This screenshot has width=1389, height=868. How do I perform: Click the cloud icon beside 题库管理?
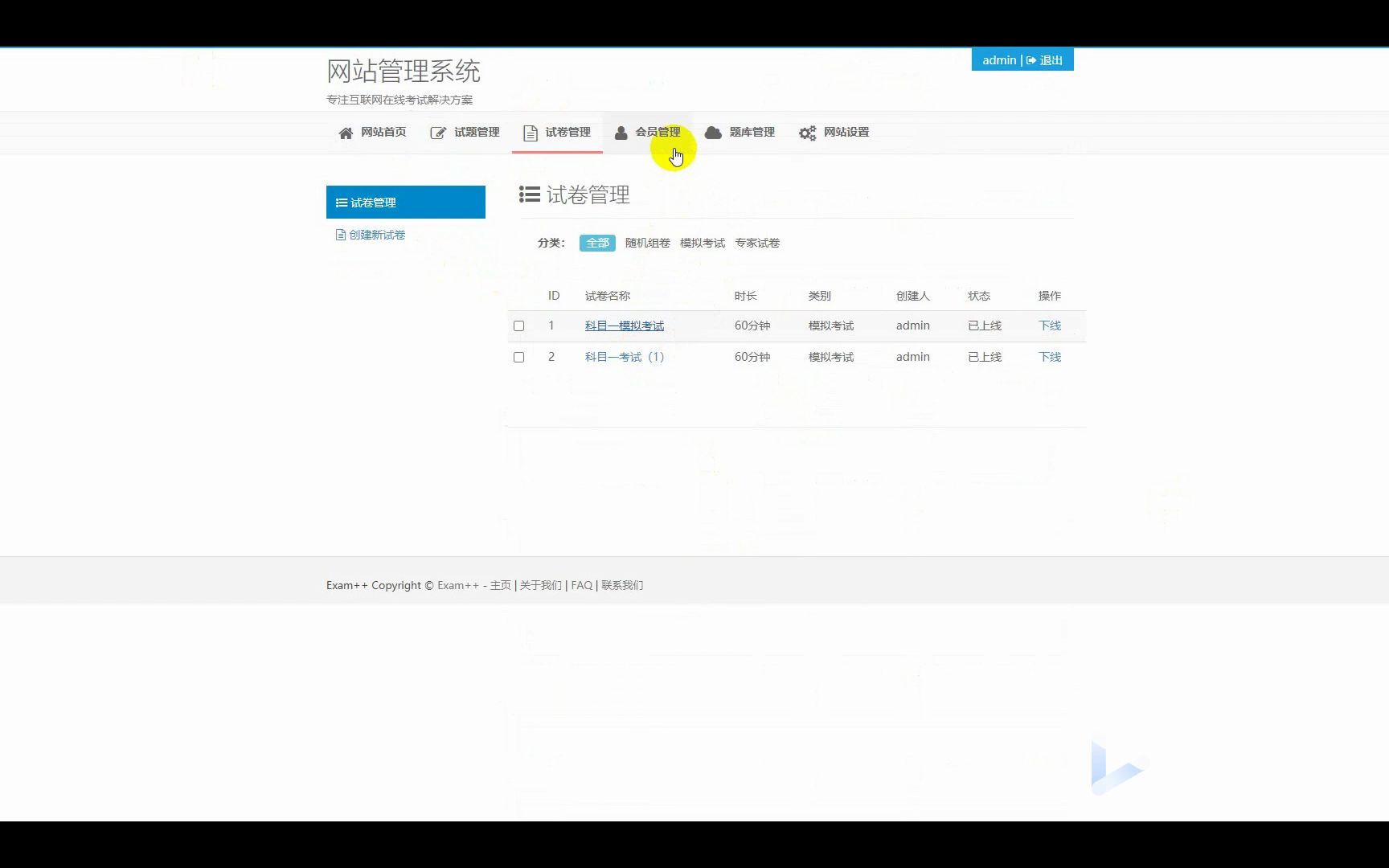[x=713, y=133]
